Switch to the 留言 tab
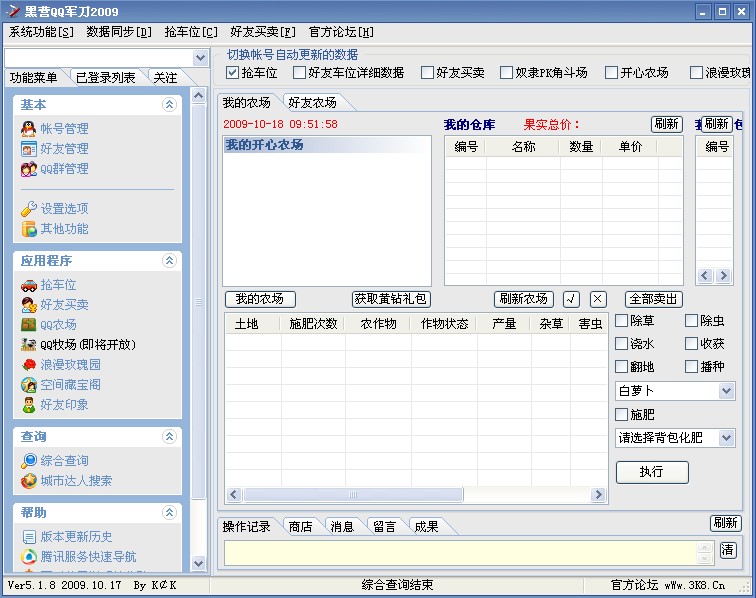This screenshot has width=756, height=598. pos(385,527)
